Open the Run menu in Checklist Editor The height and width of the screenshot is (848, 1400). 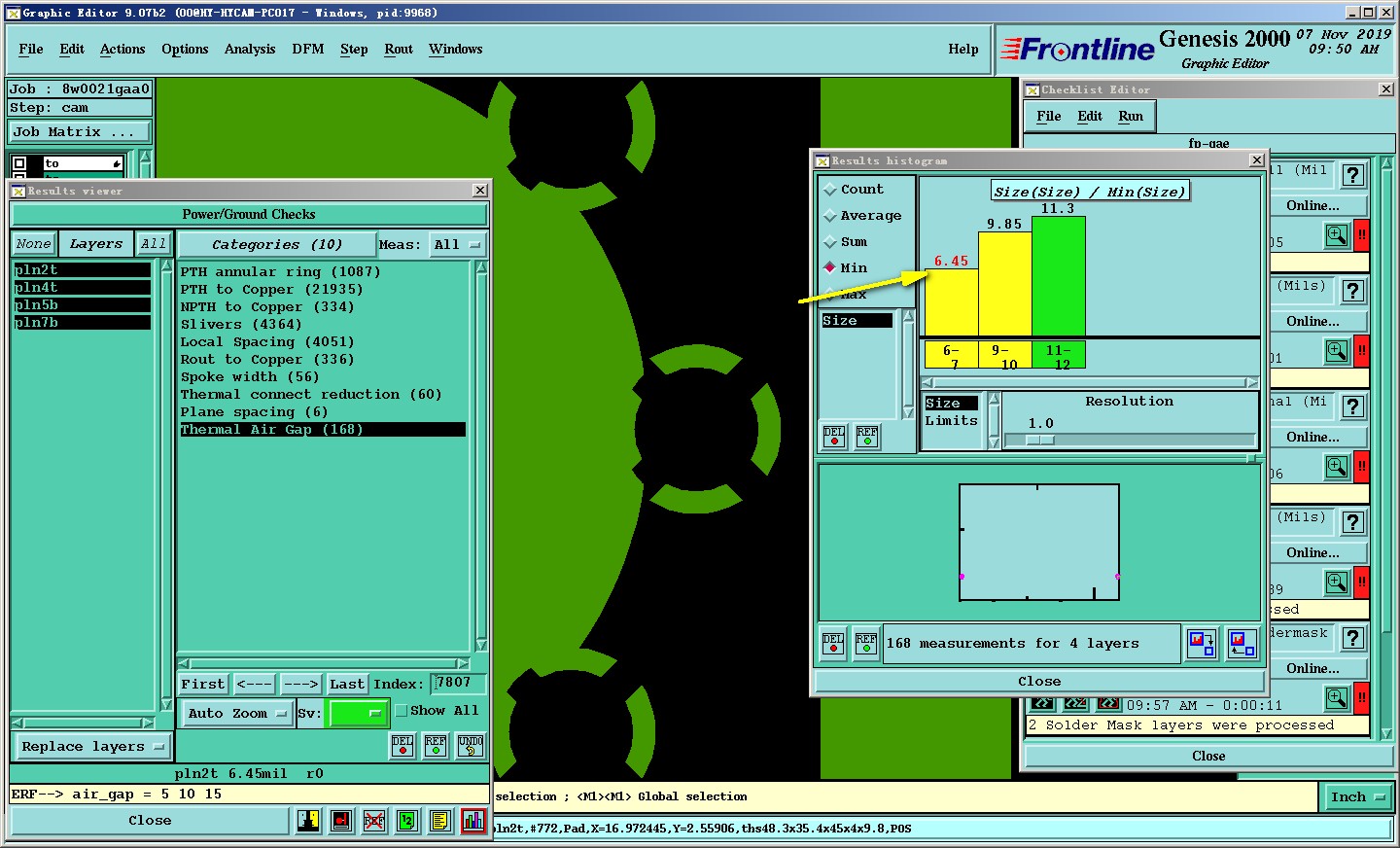1131,117
